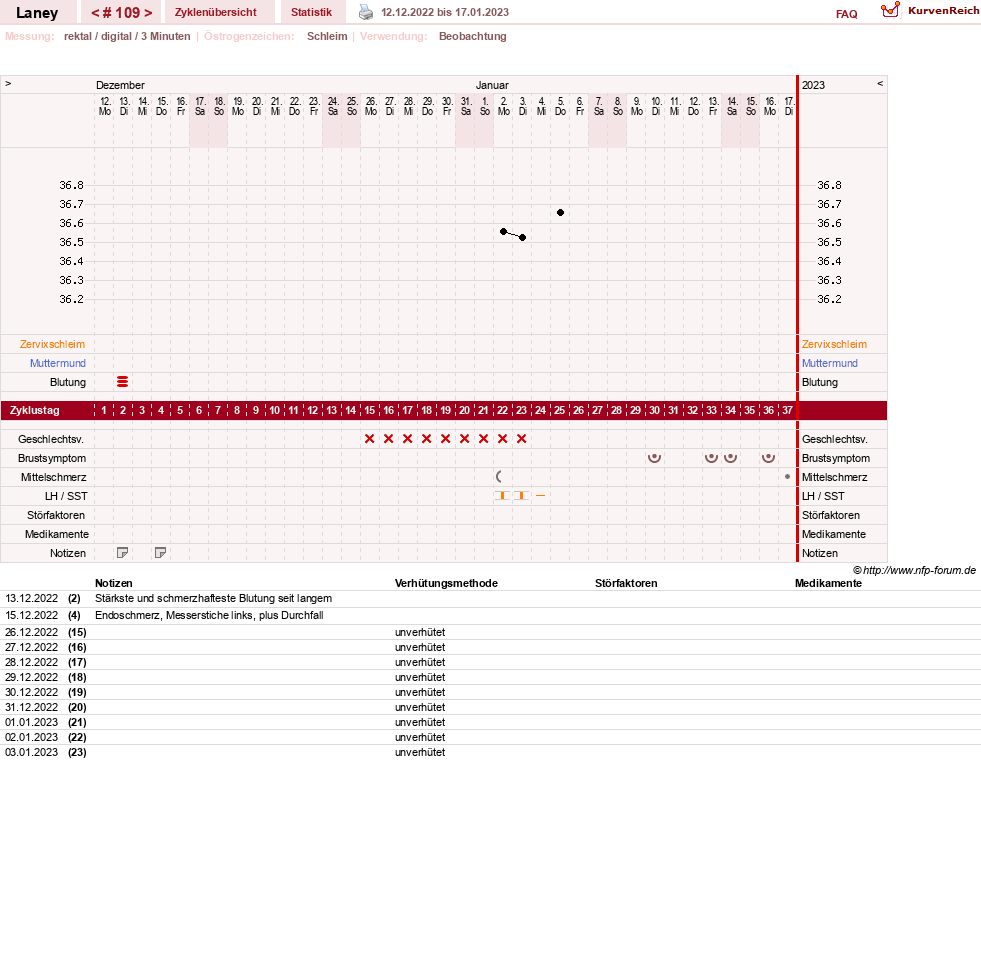Click the intercourse X mark on cycle day 19
The height and width of the screenshot is (962, 981).
(445, 439)
